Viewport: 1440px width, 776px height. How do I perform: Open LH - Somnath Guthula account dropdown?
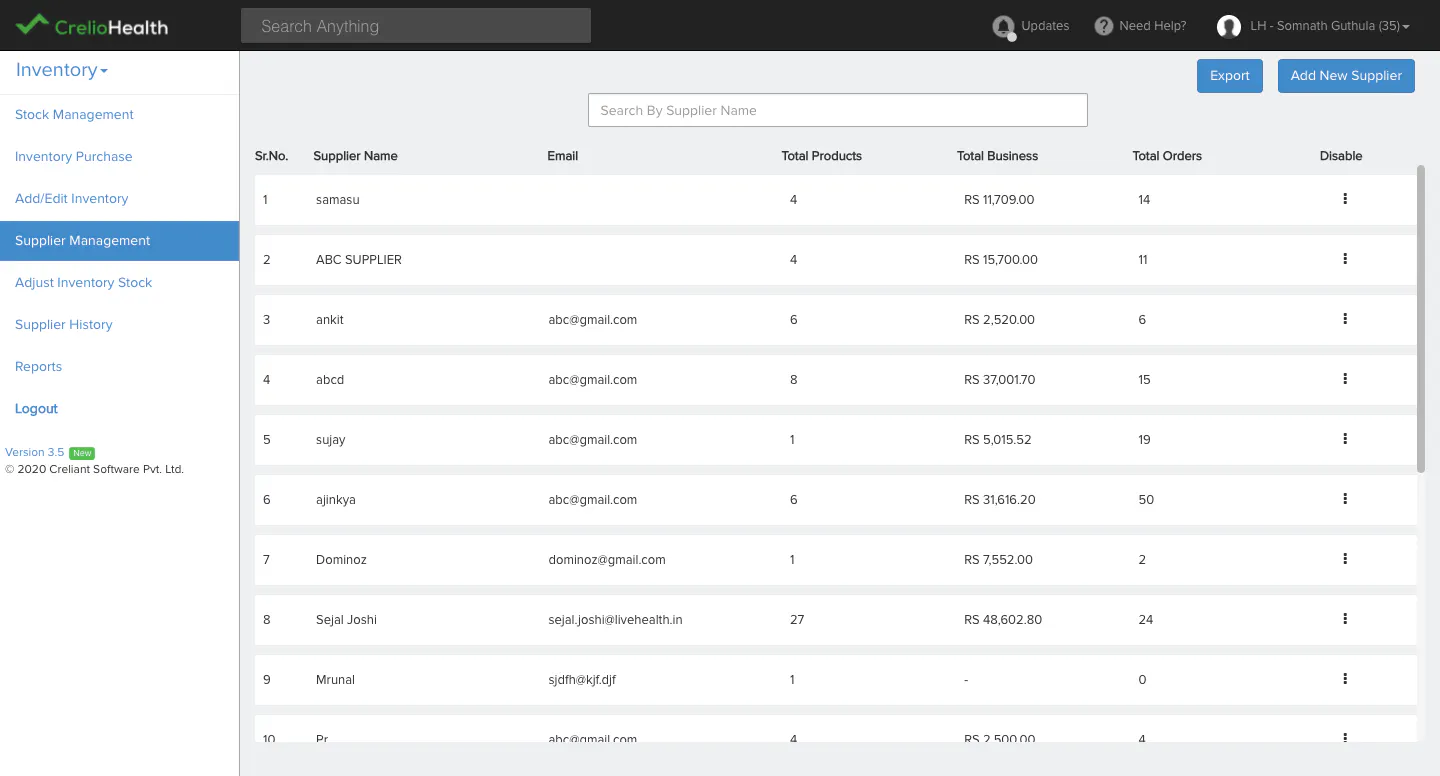[1330, 26]
